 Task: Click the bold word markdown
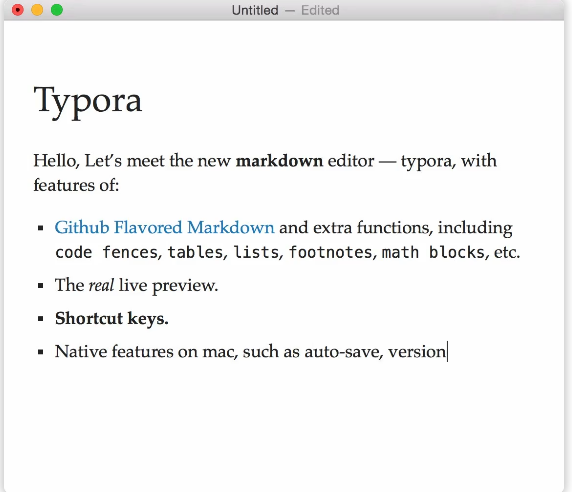pos(279,161)
